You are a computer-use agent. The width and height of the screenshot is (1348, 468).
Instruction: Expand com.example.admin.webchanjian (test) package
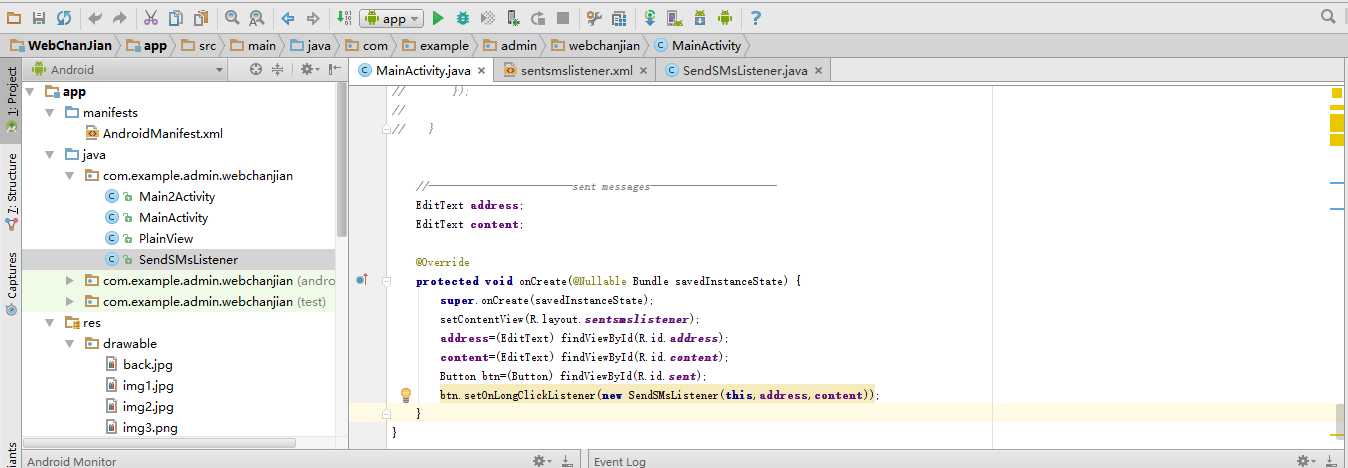(x=70, y=301)
